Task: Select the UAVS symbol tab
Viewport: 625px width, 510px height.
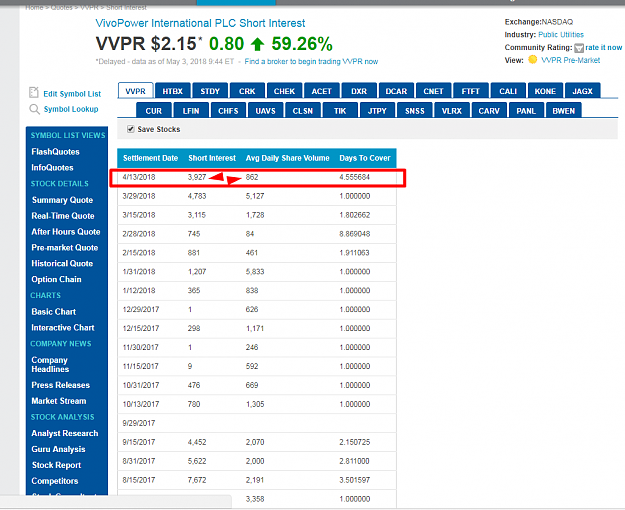Action: (x=265, y=110)
